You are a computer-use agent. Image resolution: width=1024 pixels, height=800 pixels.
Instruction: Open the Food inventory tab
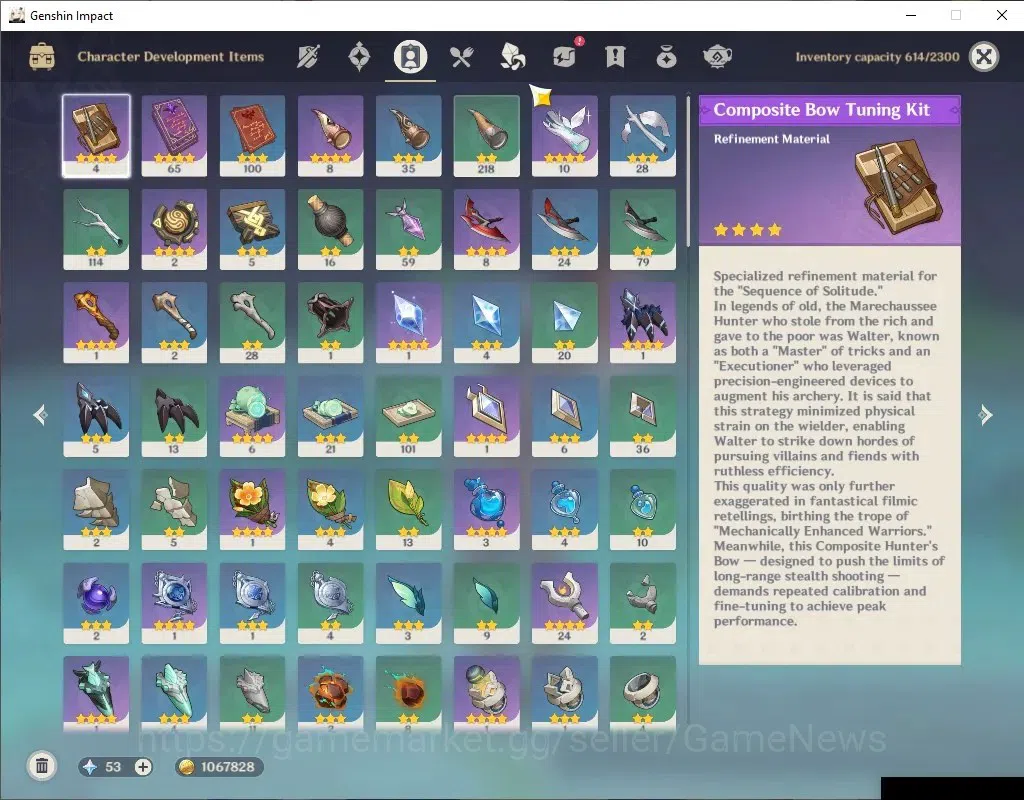[x=461, y=57]
